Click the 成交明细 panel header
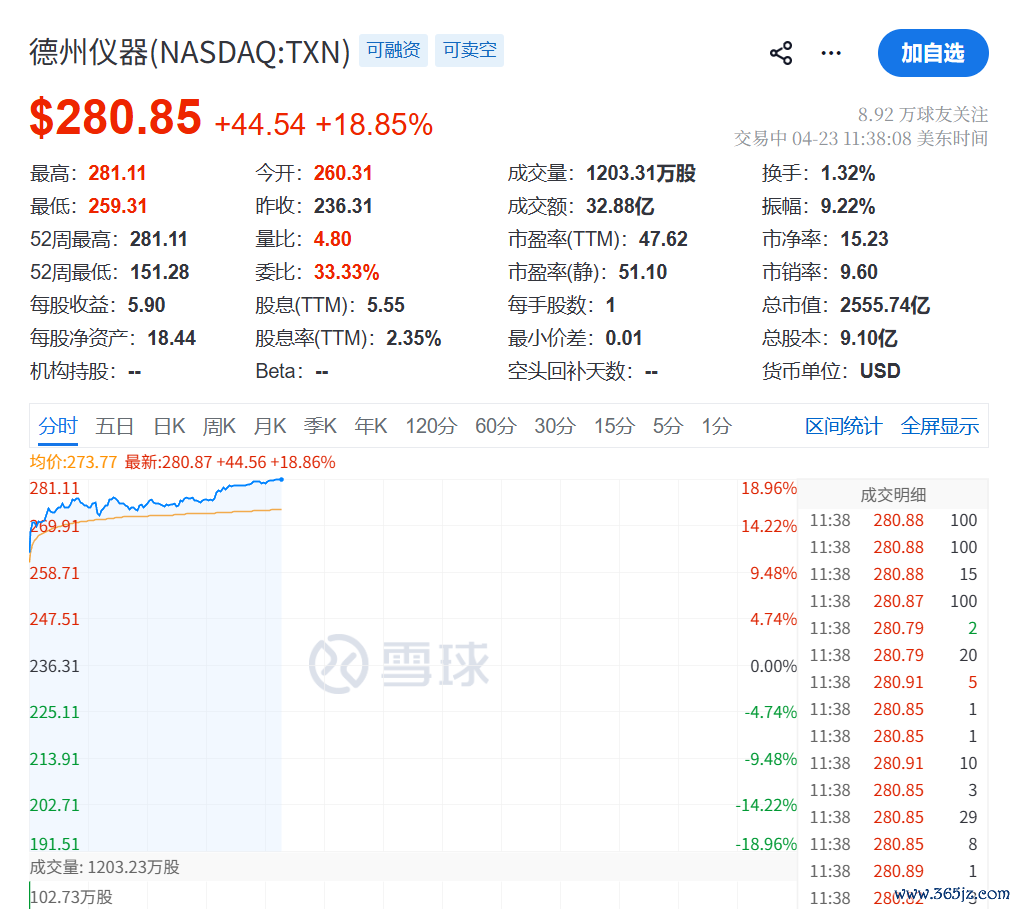 pyautogui.click(x=893, y=495)
